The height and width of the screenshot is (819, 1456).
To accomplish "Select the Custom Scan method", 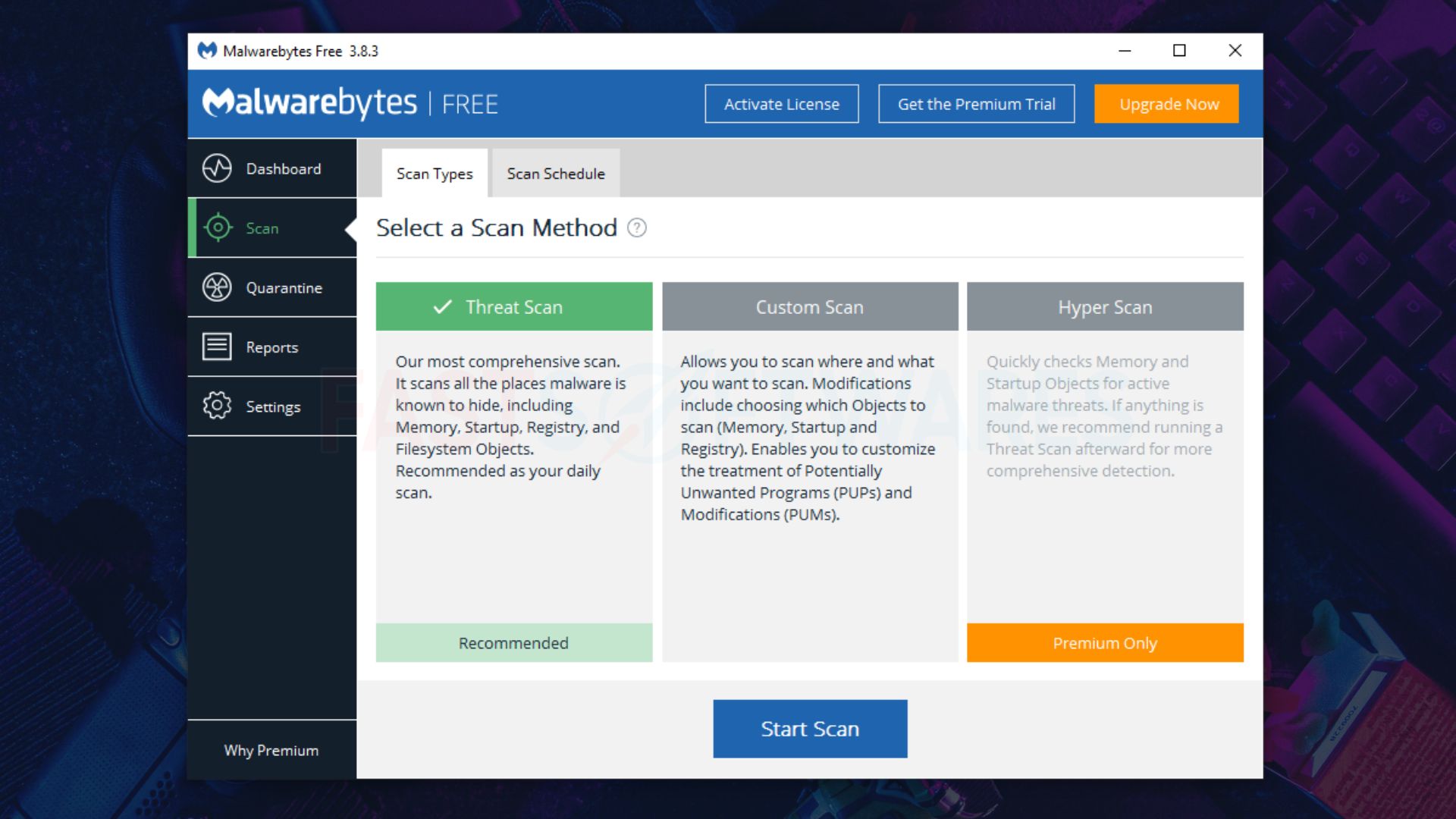I will tap(810, 306).
